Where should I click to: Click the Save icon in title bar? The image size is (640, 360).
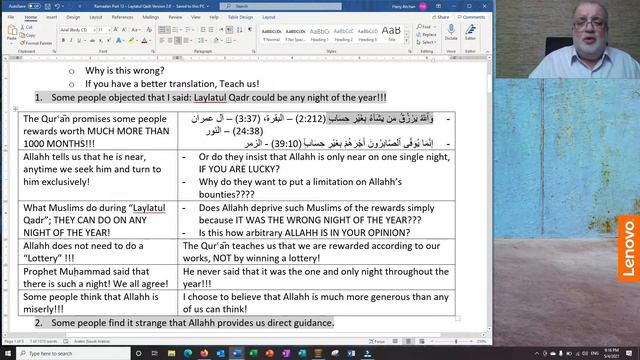pos(48,6)
